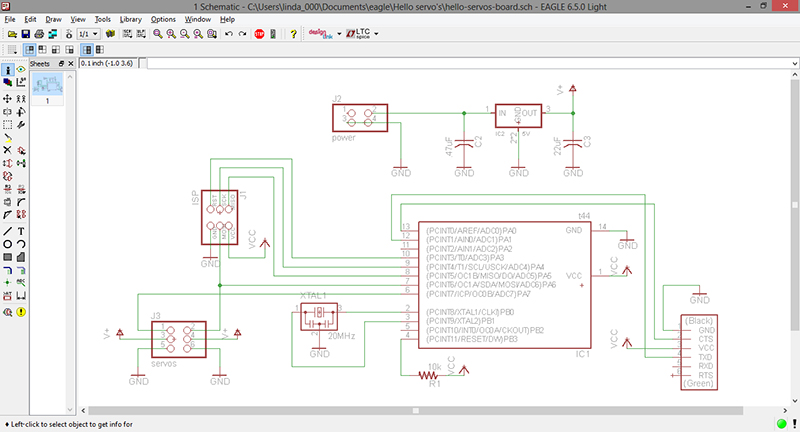Click in the command line input field

click(469, 63)
